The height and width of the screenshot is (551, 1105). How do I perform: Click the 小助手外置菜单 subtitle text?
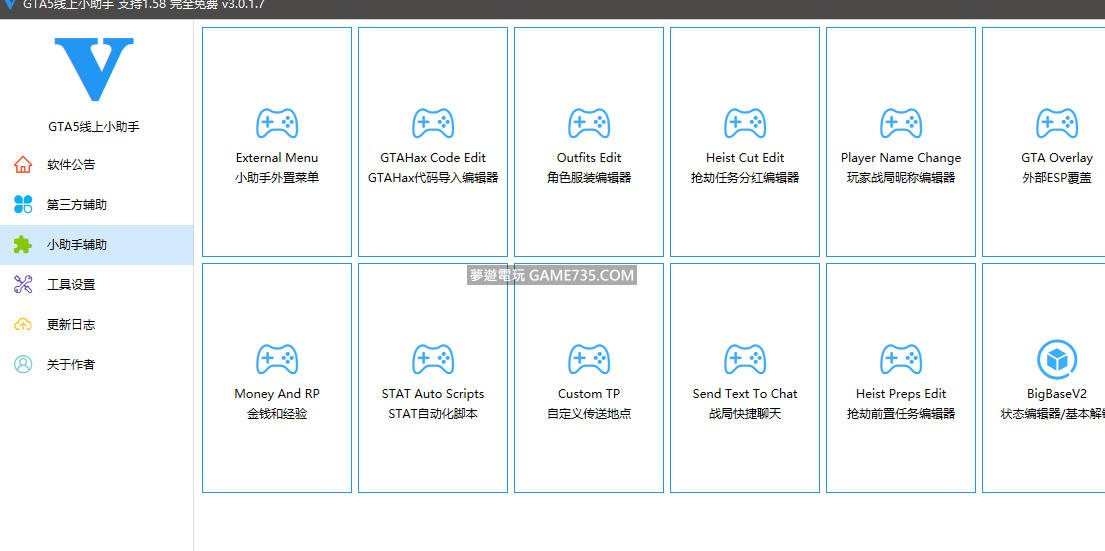(x=277, y=178)
